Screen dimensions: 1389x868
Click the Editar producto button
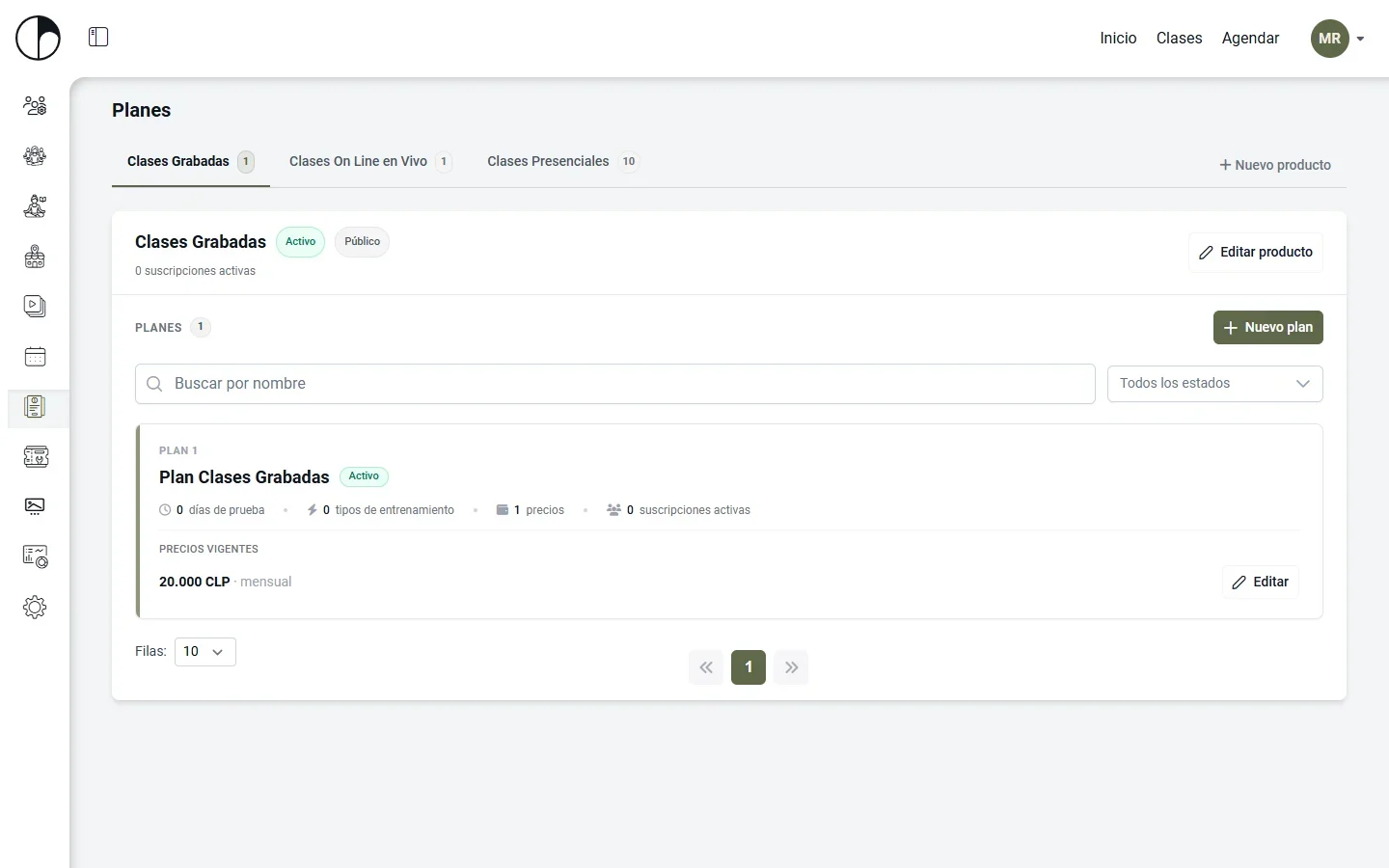point(1256,253)
